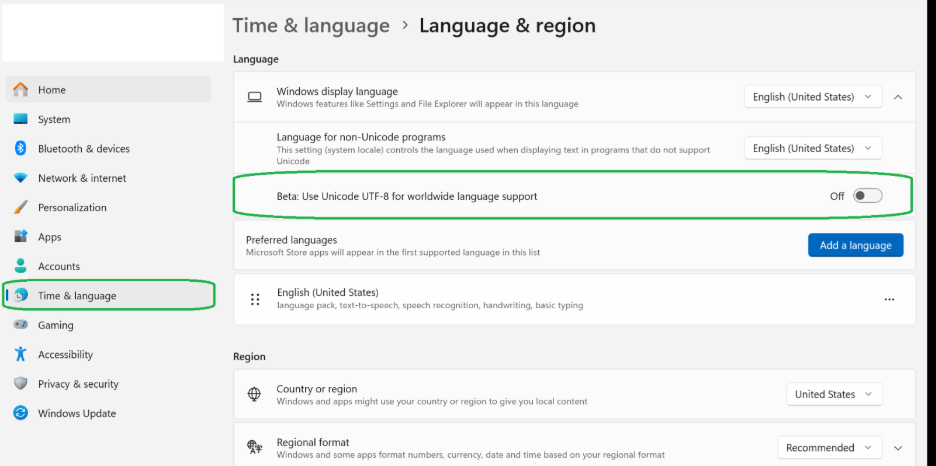This screenshot has height=466, width=936.
Task: Click the laptop icon beside Windows display language
Action: click(x=255, y=97)
